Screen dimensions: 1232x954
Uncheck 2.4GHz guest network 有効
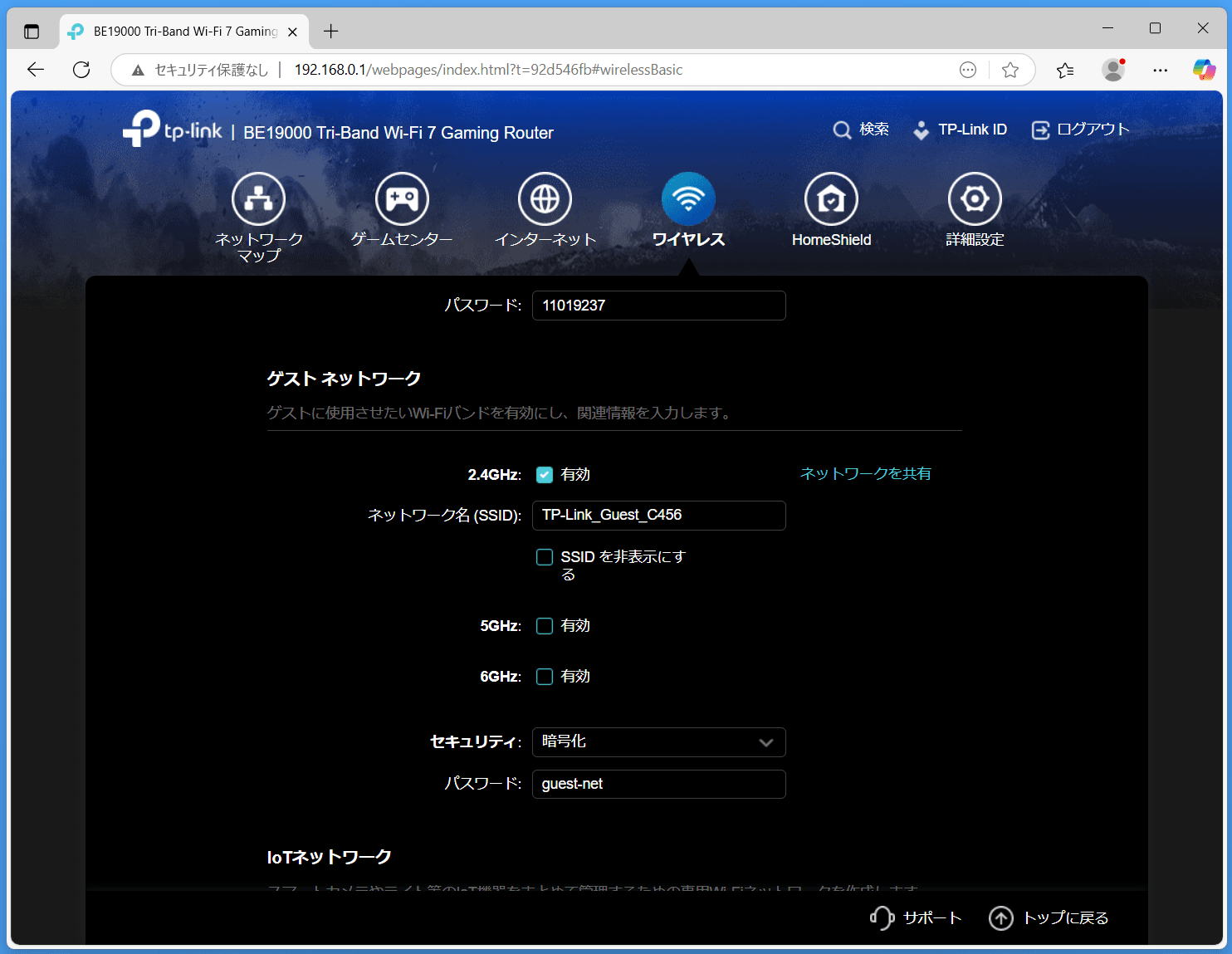[x=545, y=475]
